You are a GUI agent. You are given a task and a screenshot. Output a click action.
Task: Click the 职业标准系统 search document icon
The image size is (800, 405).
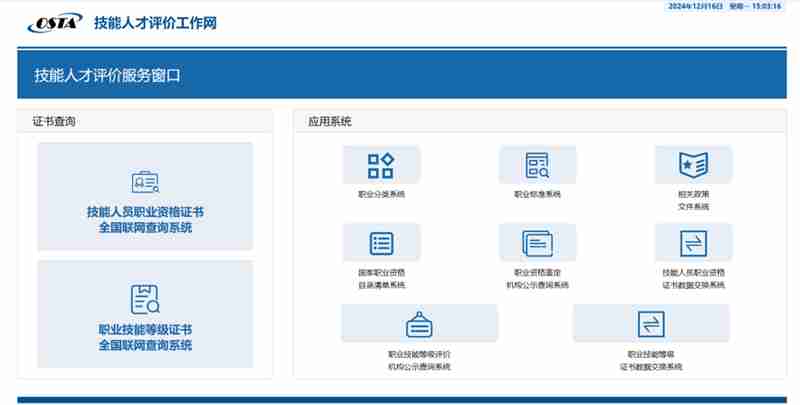(537, 165)
